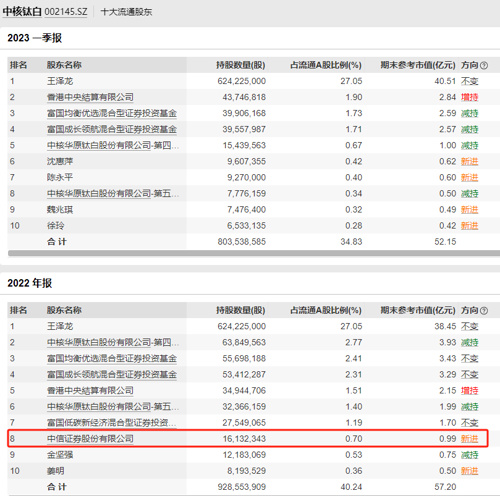Open 富国成长领航混合型证券投资基金 in 2023 table
Screen dimensions: 500x496
click(x=112, y=129)
